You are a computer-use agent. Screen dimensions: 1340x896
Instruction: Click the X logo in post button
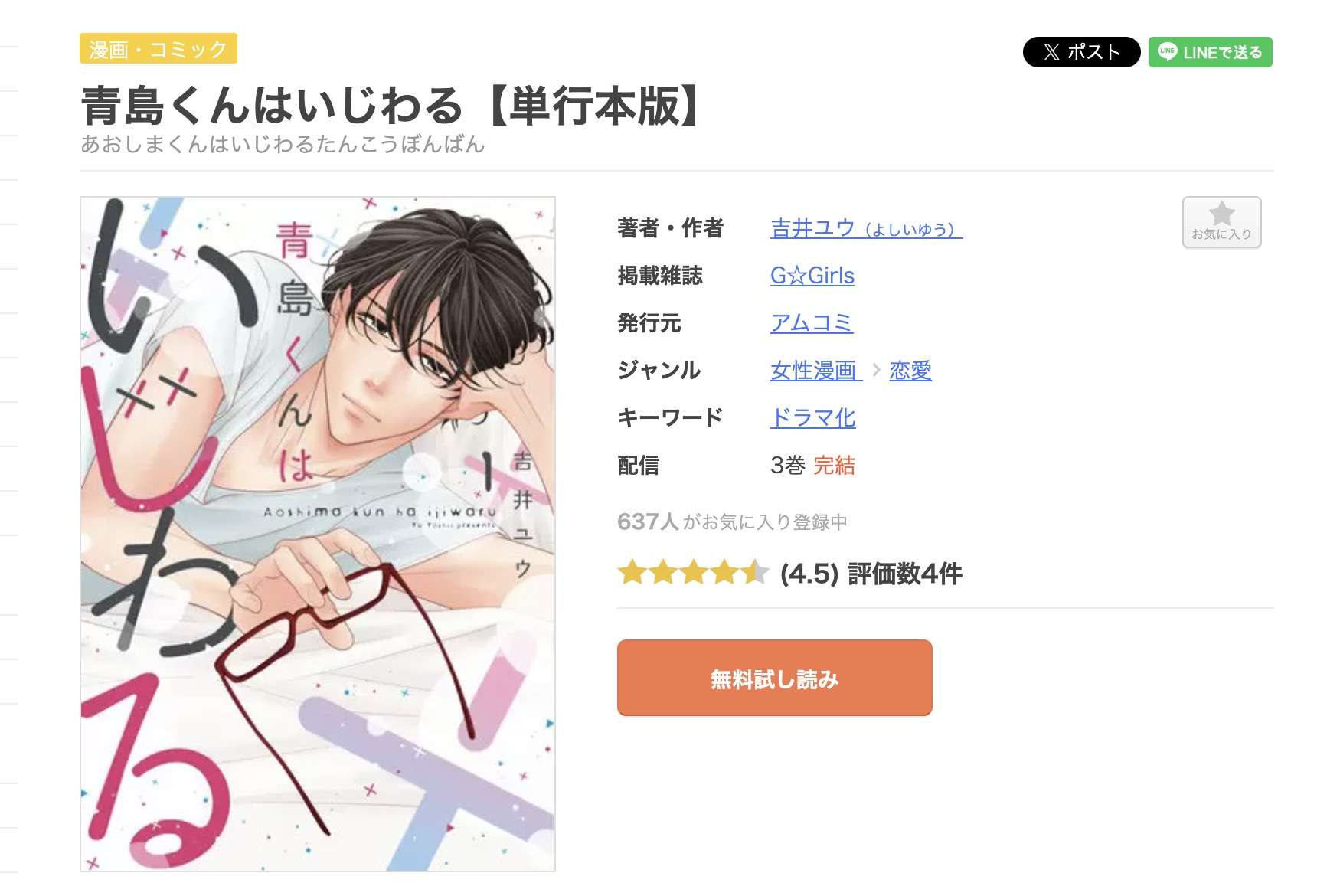(x=1051, y=52)
